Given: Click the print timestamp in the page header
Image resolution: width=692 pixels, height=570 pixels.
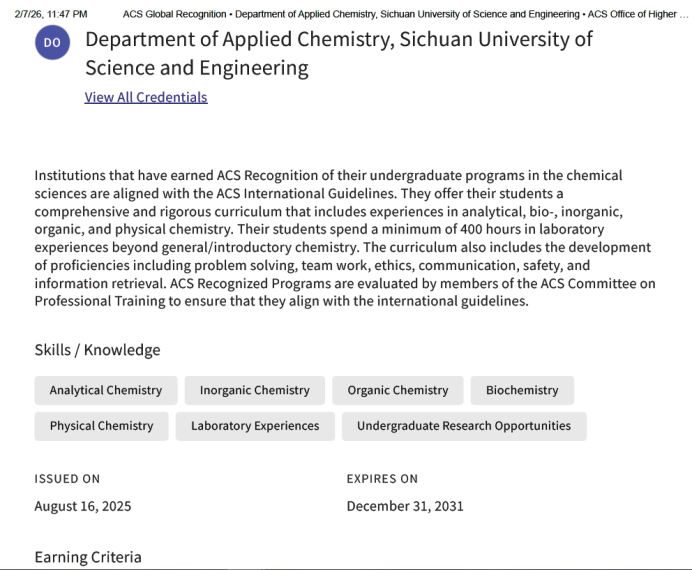Looking at the screenshot, I should pyautogui.click(x=51, y=14).
